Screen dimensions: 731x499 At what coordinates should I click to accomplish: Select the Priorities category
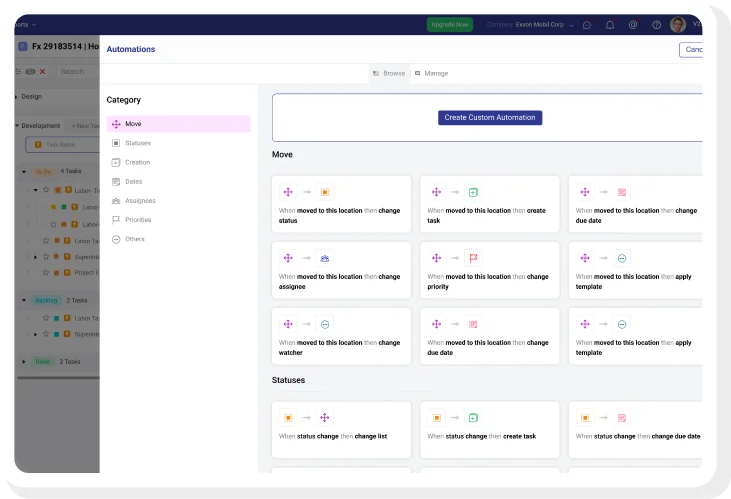[179, 220]
